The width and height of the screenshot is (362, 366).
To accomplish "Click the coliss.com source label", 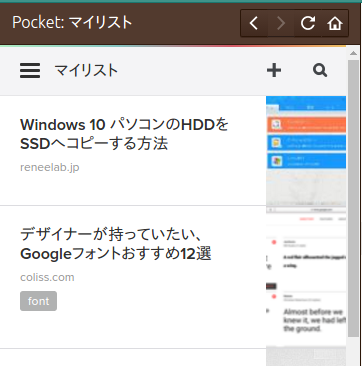I will tap(47, 277).
